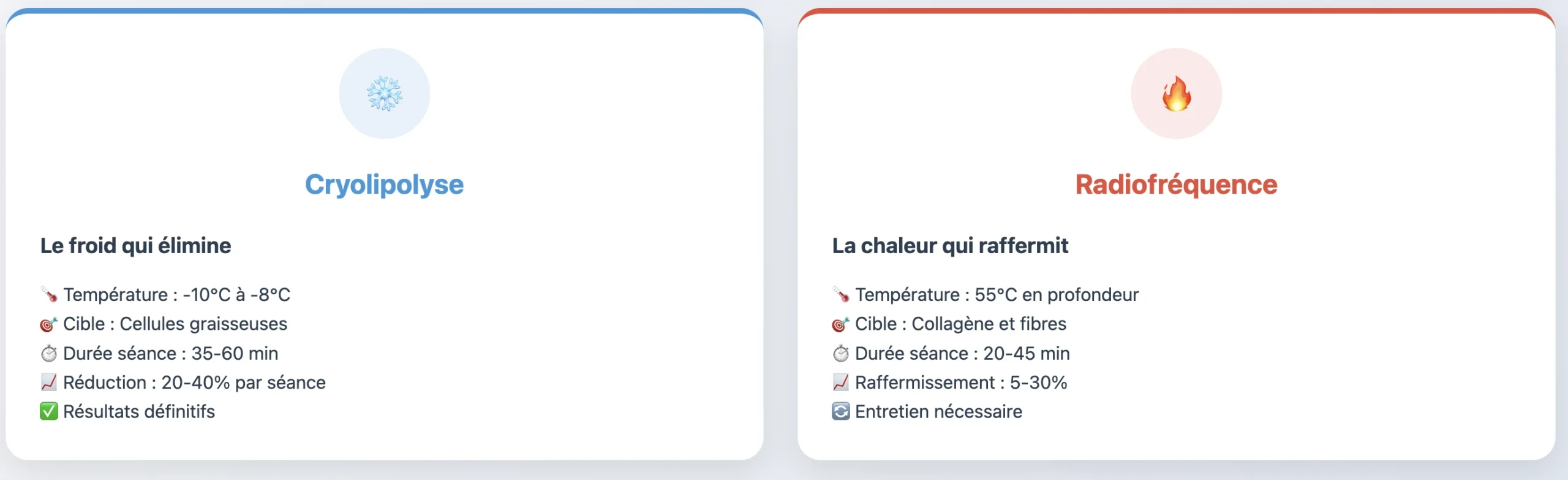Click thermometer icon beside -10°C à -8°C
Viewport: 1568px width, 480px height.
(49, 295)
